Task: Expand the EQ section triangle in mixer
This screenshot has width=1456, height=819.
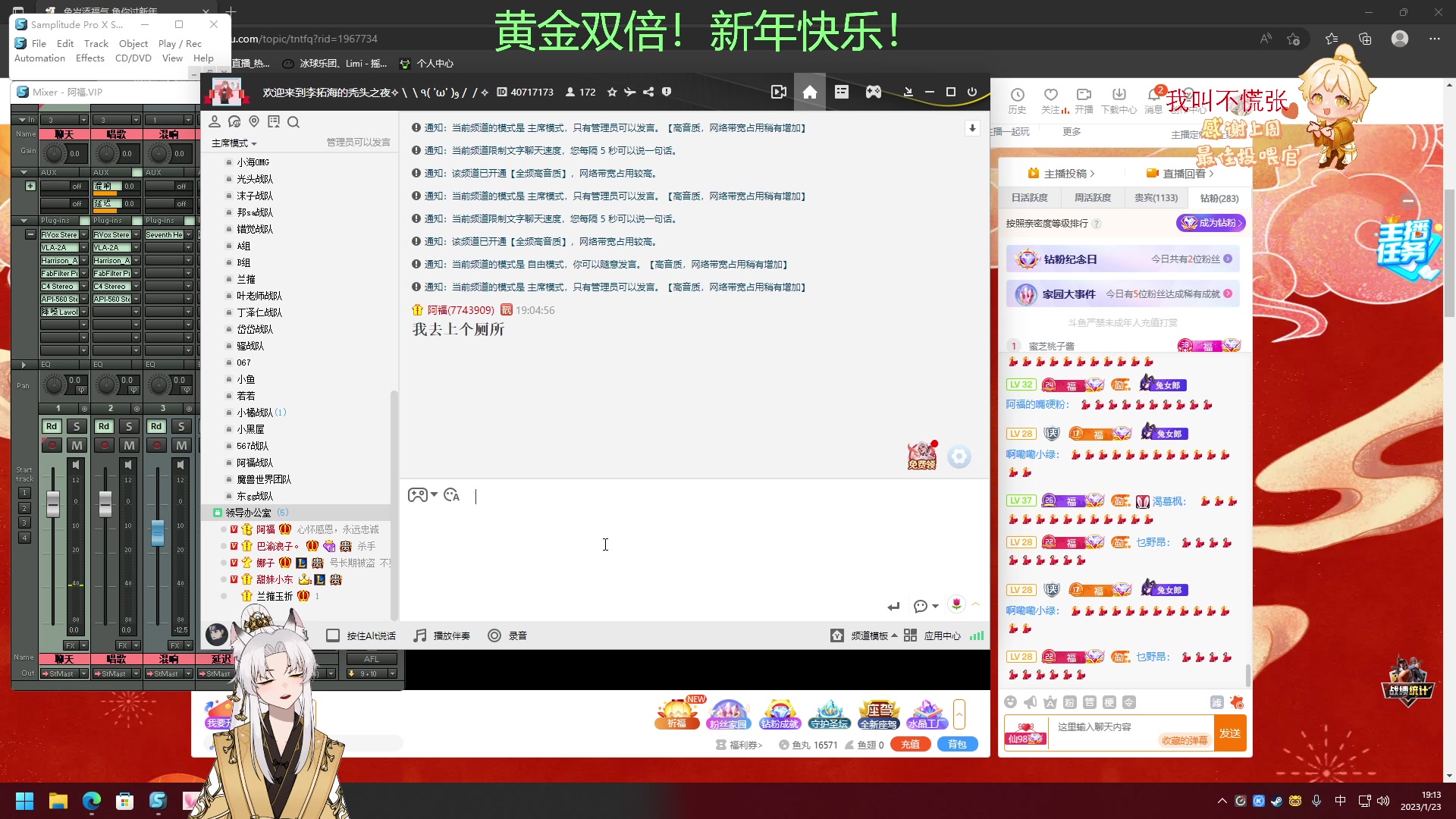Action: (24, 365)
